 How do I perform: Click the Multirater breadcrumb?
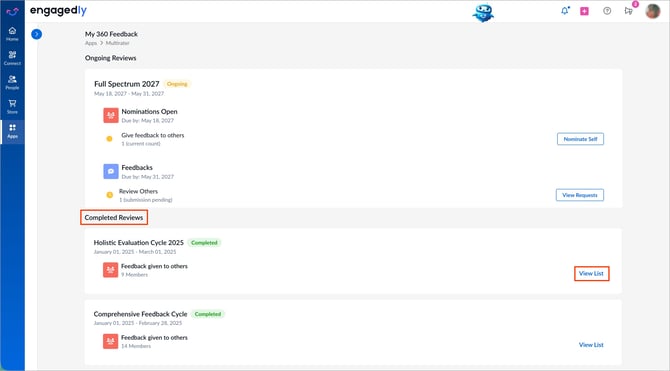coord(118,43)
